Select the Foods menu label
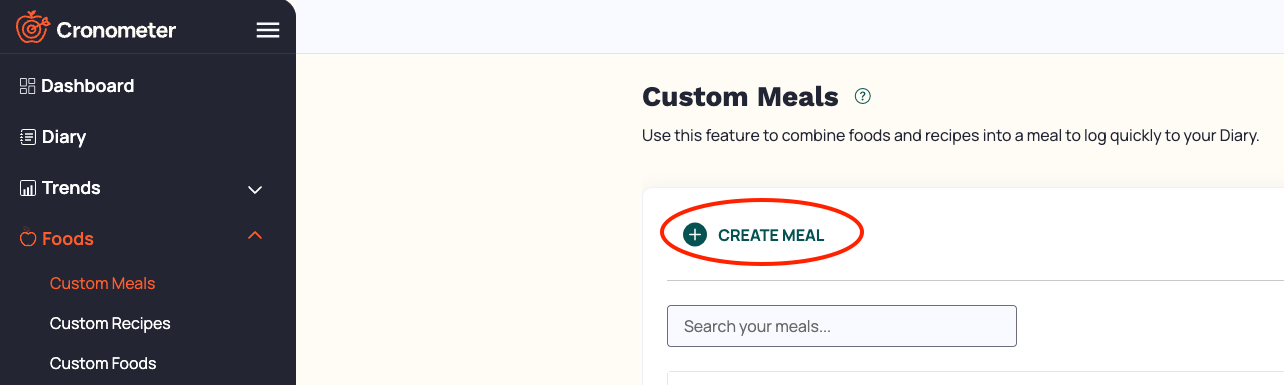1284x385 pixels. point(68,239)
